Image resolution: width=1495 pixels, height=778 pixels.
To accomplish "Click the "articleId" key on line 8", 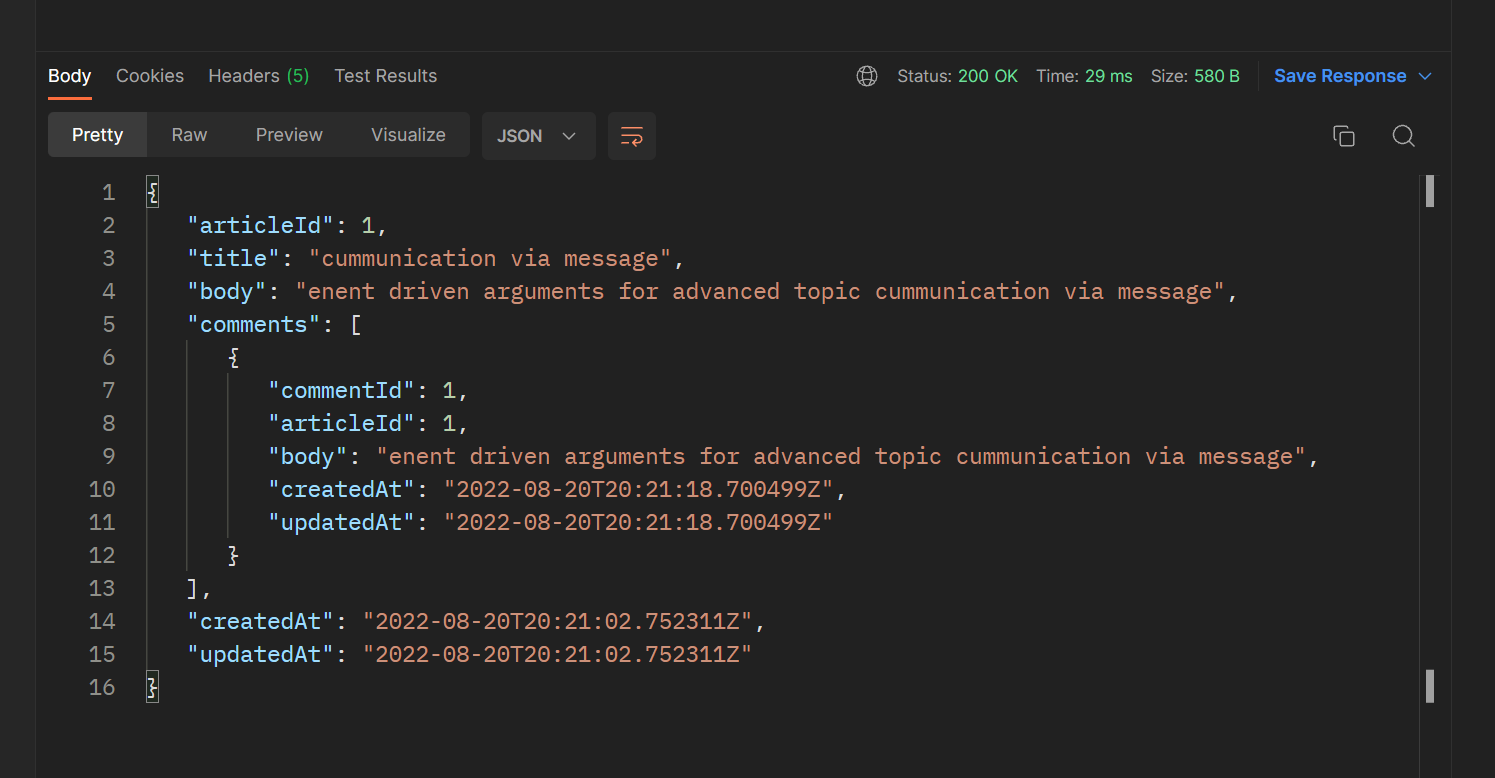I will [x=342, y=423].
